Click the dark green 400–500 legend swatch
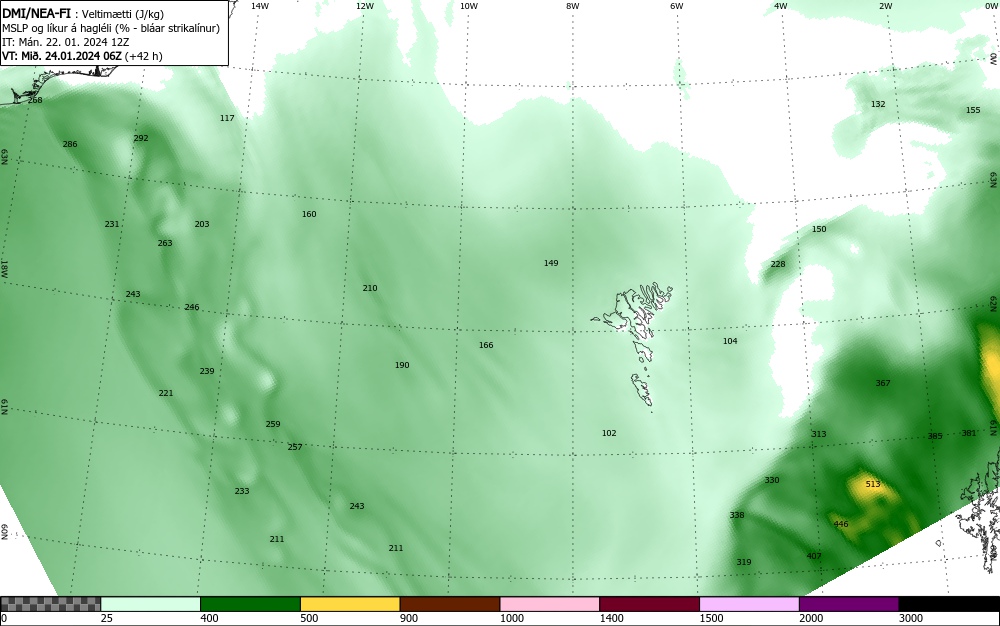Viewport: 1000px width, 626px height. coord(250,604)
